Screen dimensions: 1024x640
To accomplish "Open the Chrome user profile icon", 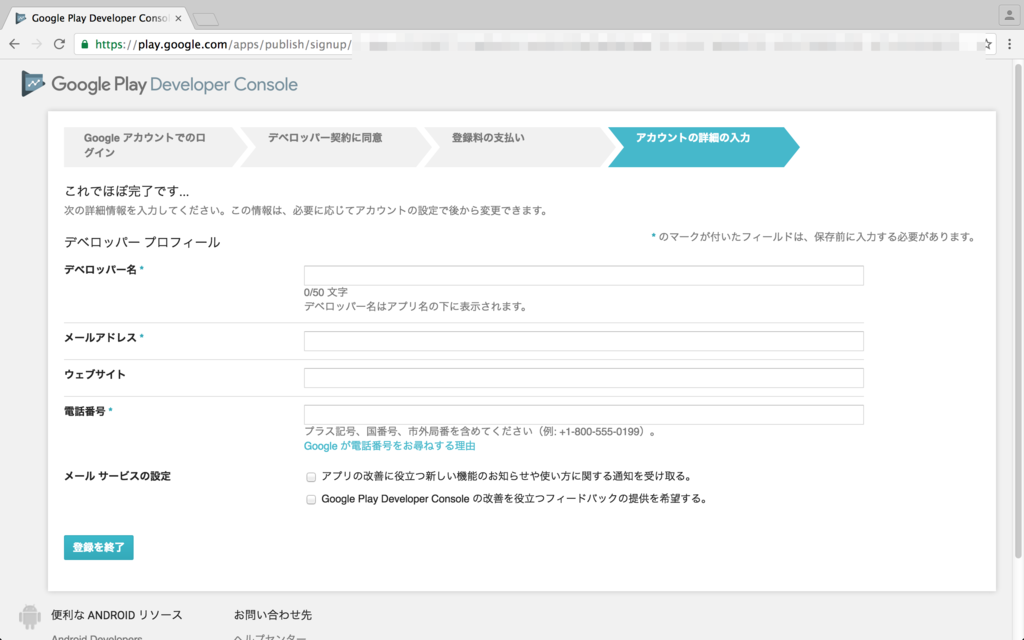I will click(1007, 15).
